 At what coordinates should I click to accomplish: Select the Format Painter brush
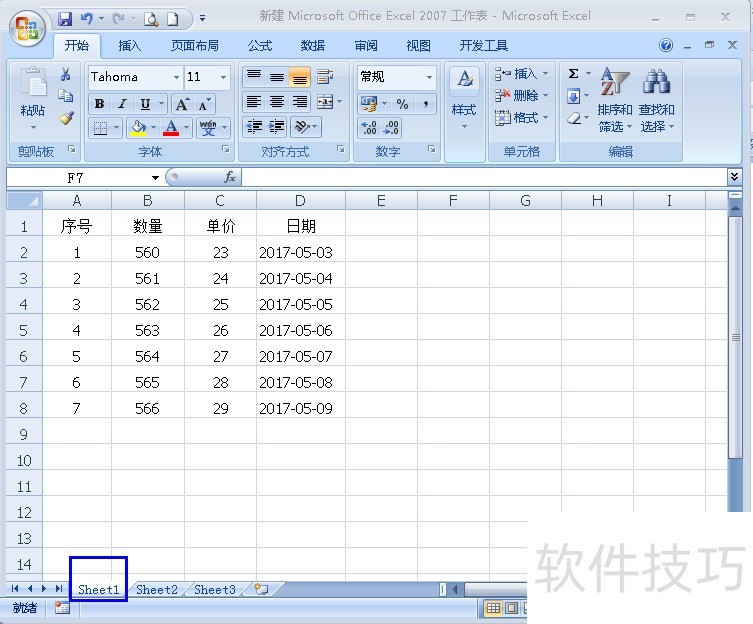click(x=66, y=118)
